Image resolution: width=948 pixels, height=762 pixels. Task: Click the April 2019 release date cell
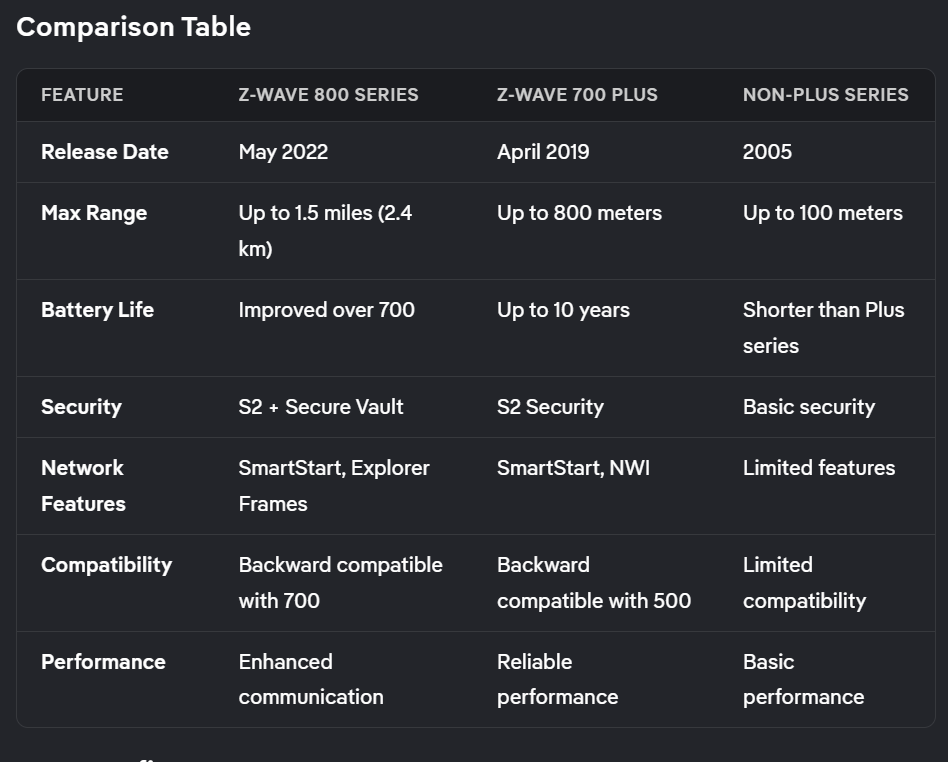pyautogui.click(x=543, y=152)
